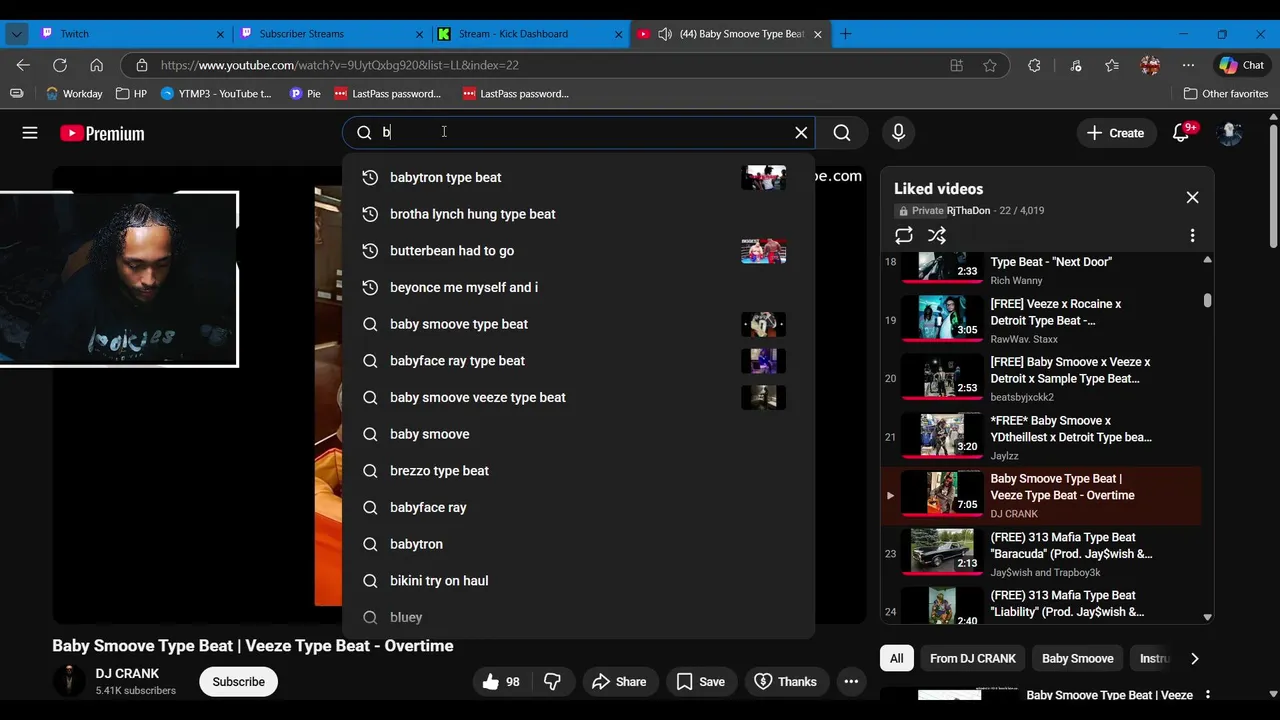The image size is (1280, 720).
Task: Dislike the video with thumbs down
Action: 552,682
